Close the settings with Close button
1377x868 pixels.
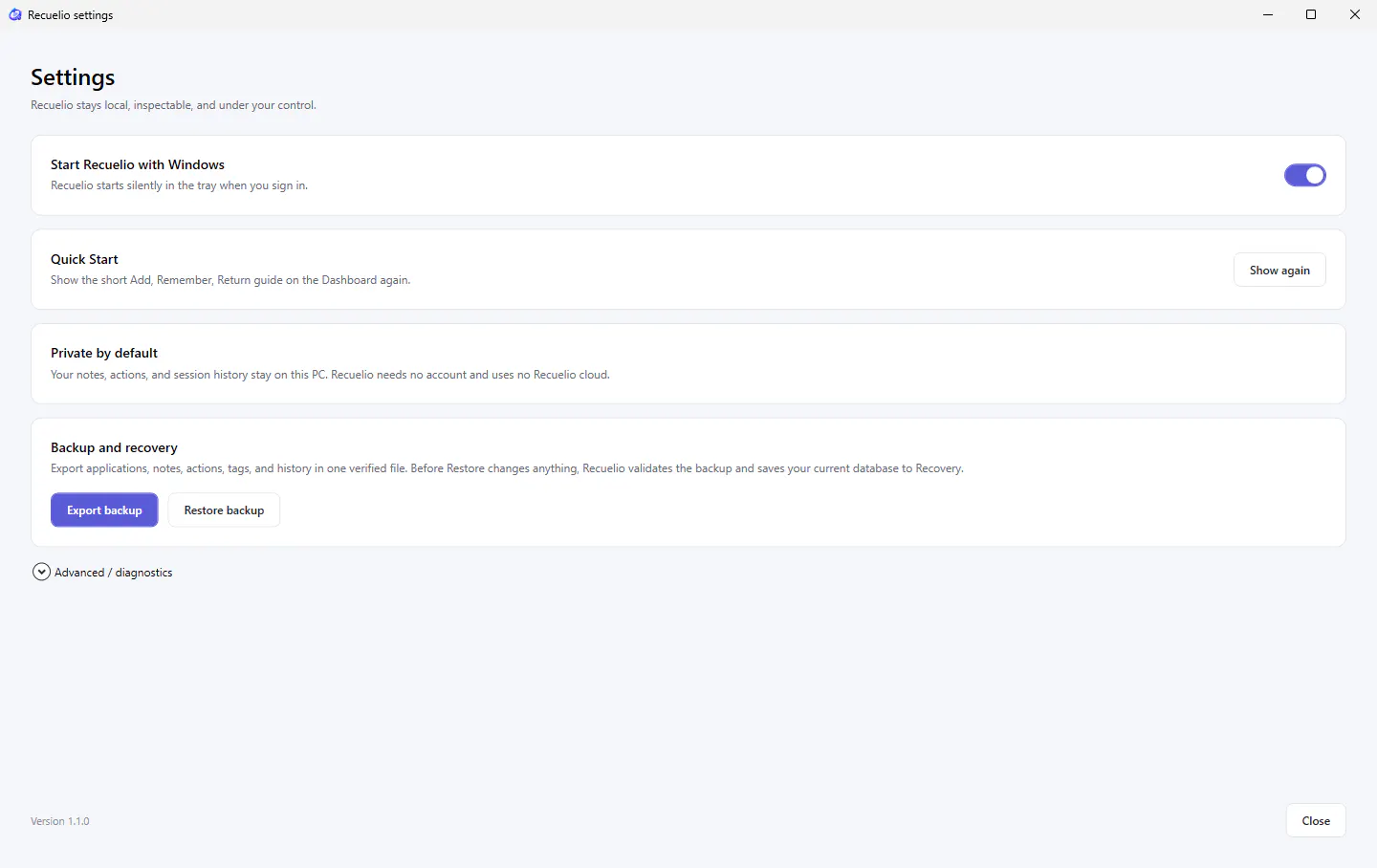[1316, 821]
